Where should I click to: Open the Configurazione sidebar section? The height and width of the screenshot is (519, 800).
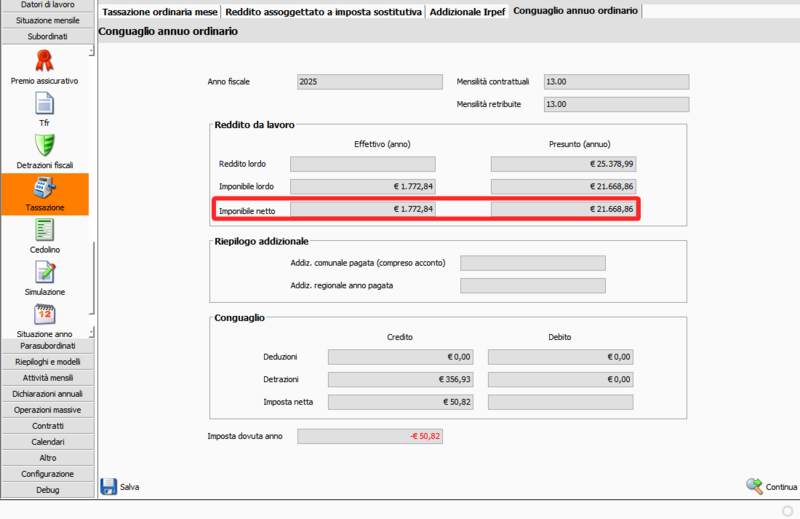point(47,474)
